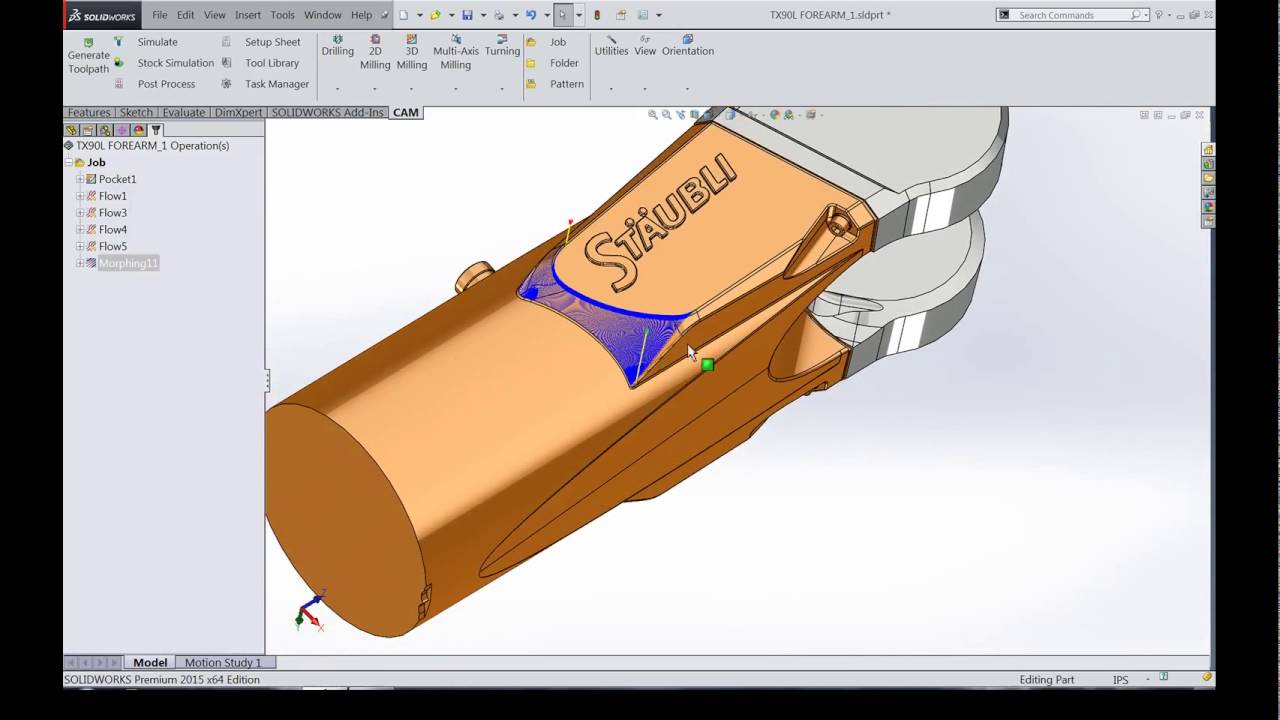Open the Drilling dropdown arrow
The height and width of the screenshot is (720, 1280).
pos(337,89)
